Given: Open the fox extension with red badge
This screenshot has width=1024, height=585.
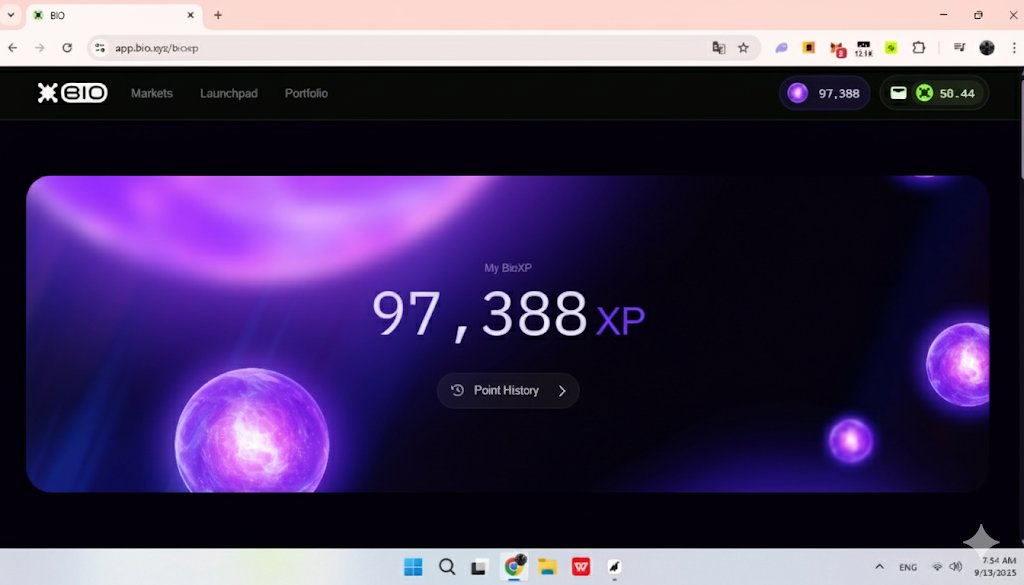Looking at the screenshot, I should coord(837,49).
